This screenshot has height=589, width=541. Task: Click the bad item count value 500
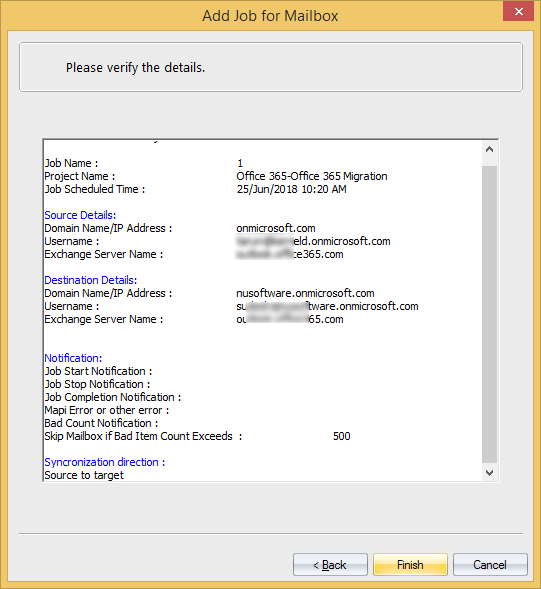coord(342,436)
